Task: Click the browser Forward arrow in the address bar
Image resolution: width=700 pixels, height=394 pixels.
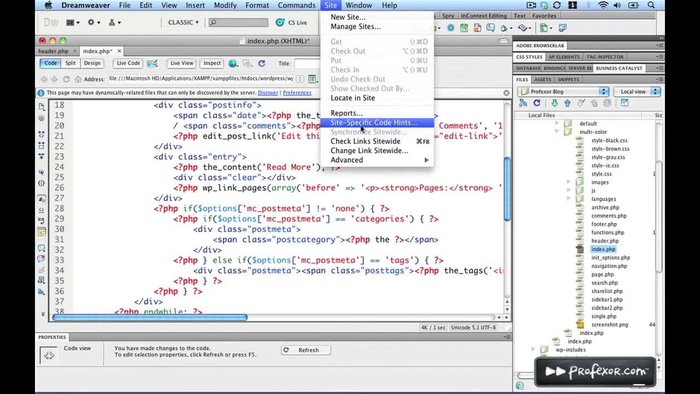Action: pyautogui.click(x=54, y=79)
